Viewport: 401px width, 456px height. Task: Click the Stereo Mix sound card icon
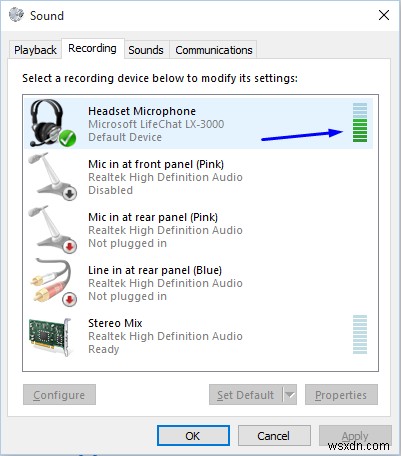(x=50, y=337)
